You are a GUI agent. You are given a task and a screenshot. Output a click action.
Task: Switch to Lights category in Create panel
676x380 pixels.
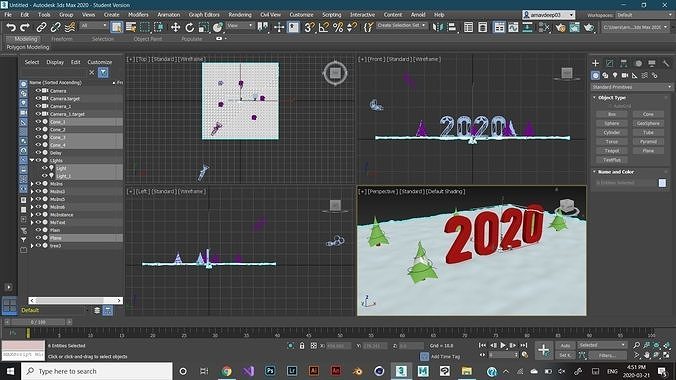(x=615, y=75)
